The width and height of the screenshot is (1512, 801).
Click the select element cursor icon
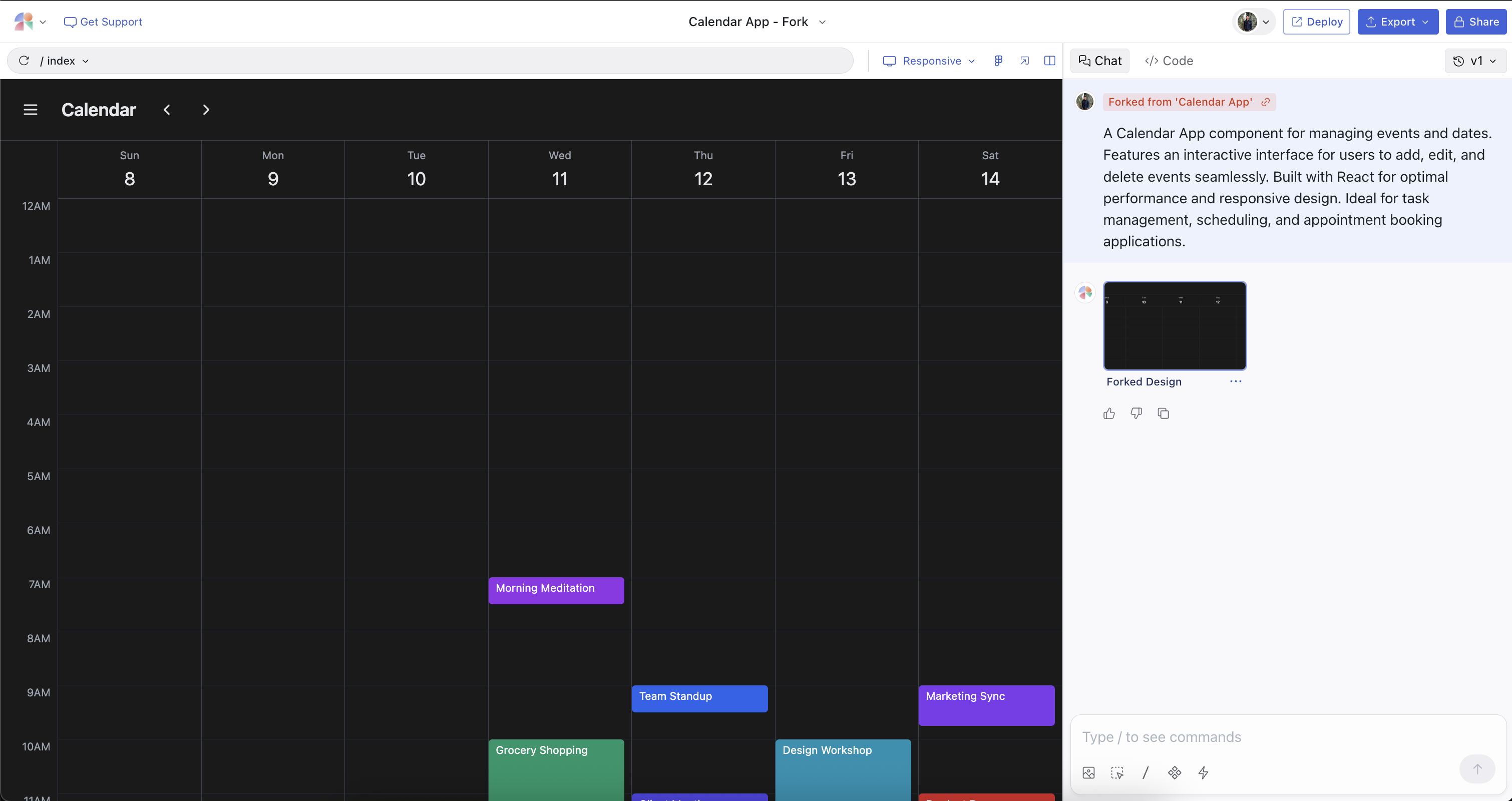(x=1117, y=773)
